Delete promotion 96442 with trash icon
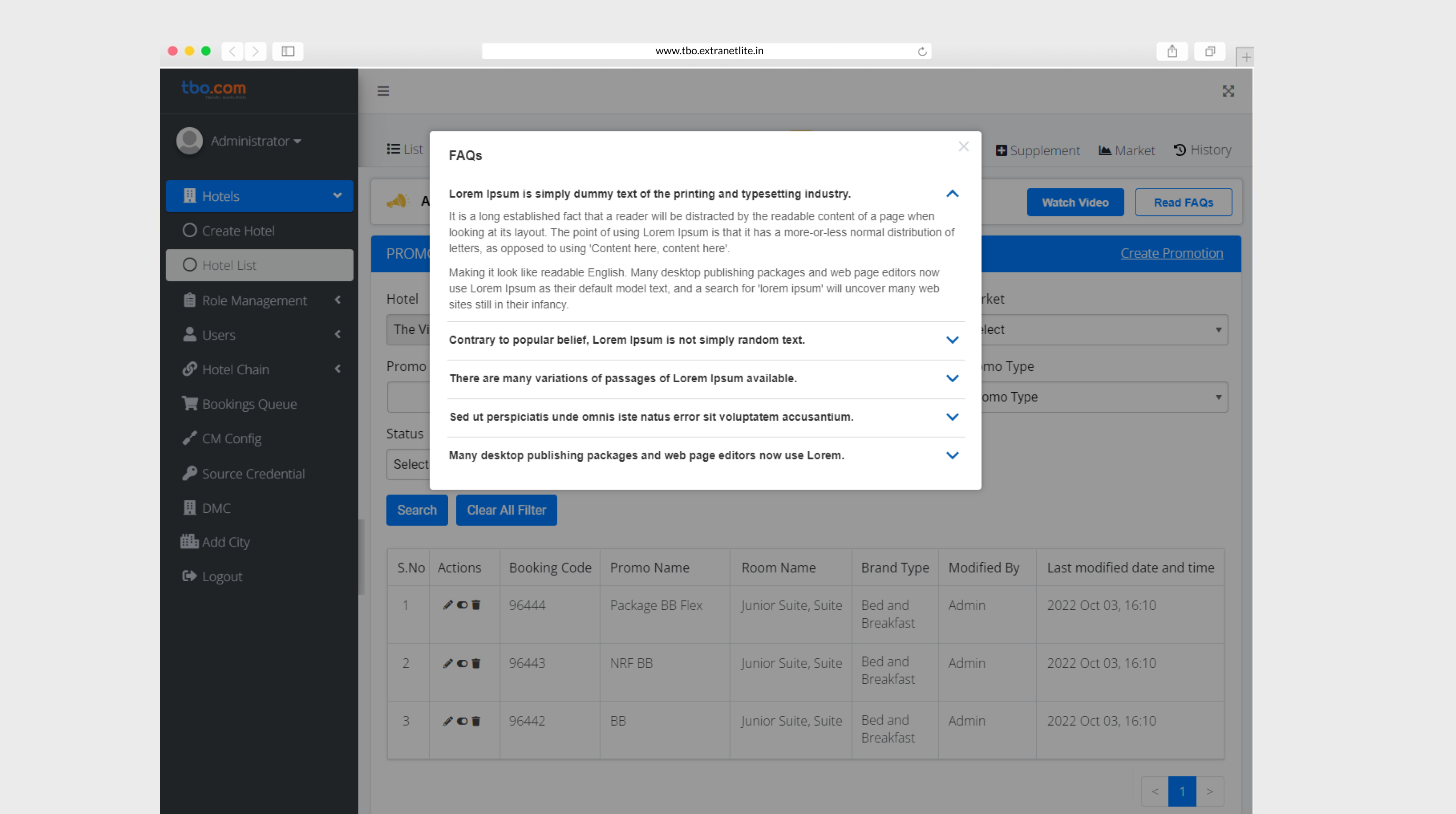1456x814 pixels. [476, 721]
